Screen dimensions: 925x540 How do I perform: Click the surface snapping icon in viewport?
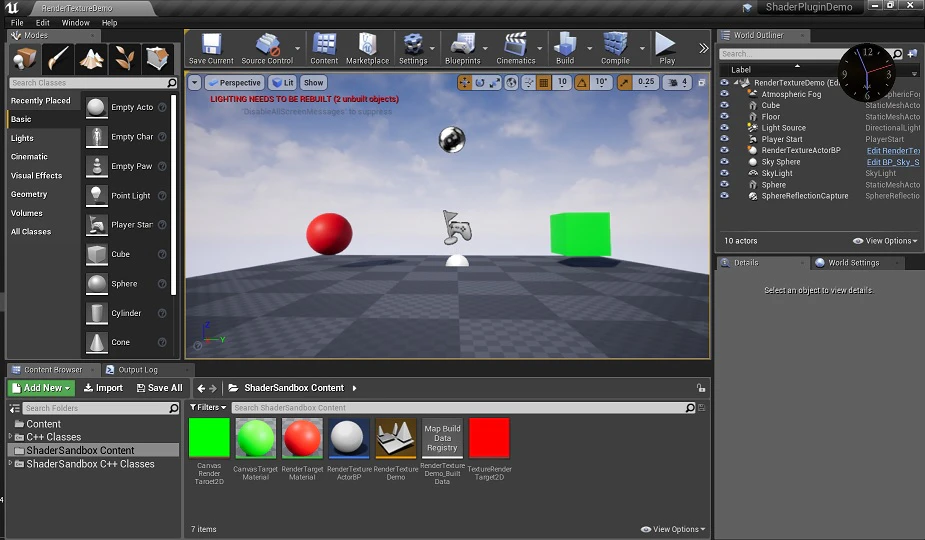click(x=529, y=83)
